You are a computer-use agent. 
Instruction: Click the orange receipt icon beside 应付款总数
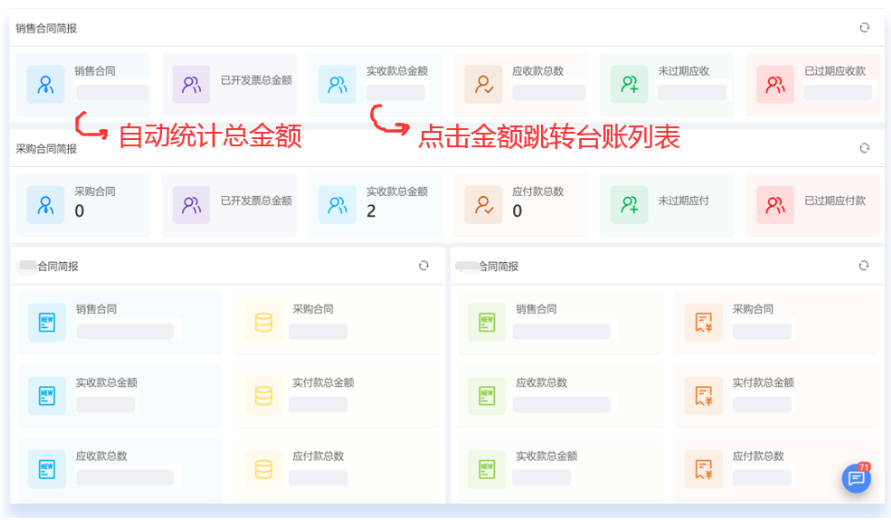click(704, 469)
